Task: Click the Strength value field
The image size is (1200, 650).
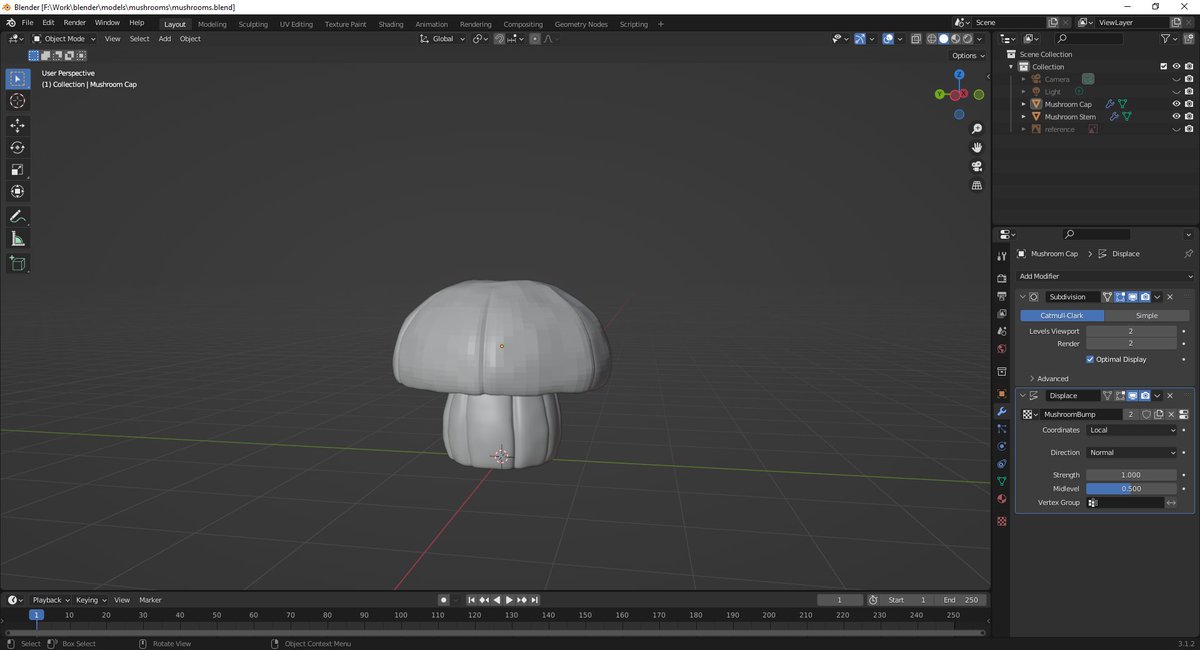Action: click(x=1132, y=475)
